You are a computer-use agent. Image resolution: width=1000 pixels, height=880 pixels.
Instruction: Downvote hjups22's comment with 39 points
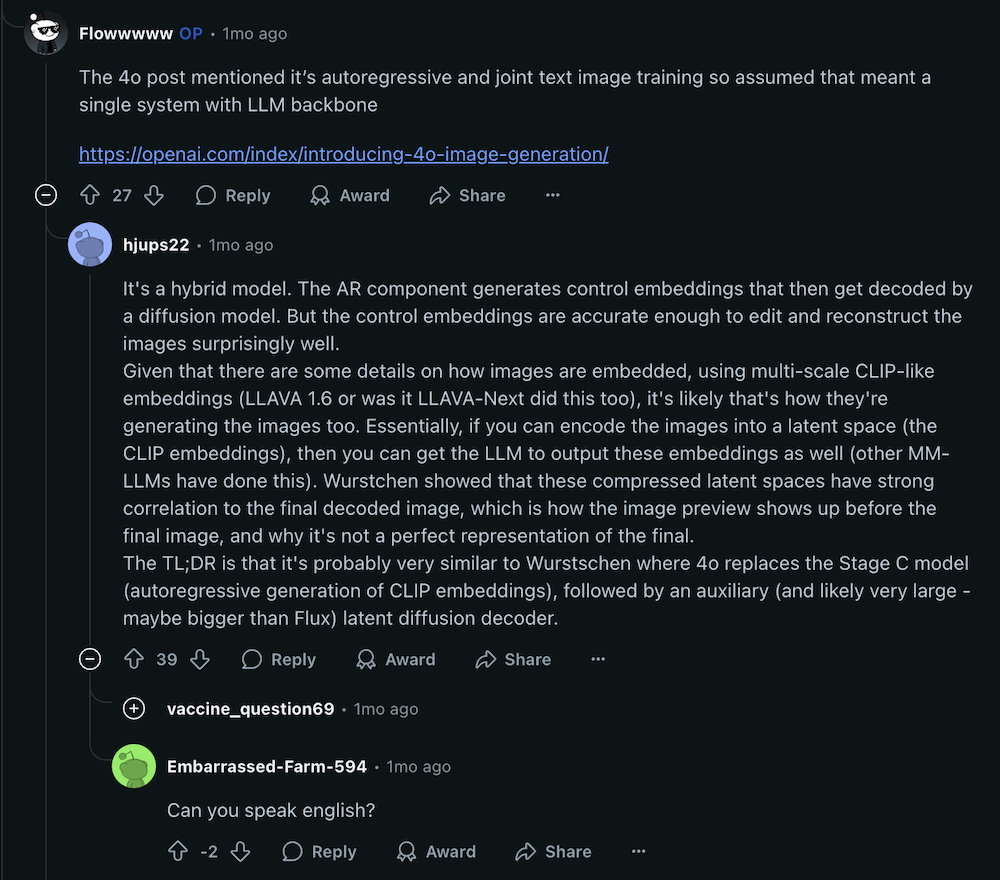[x=200, y=659]
